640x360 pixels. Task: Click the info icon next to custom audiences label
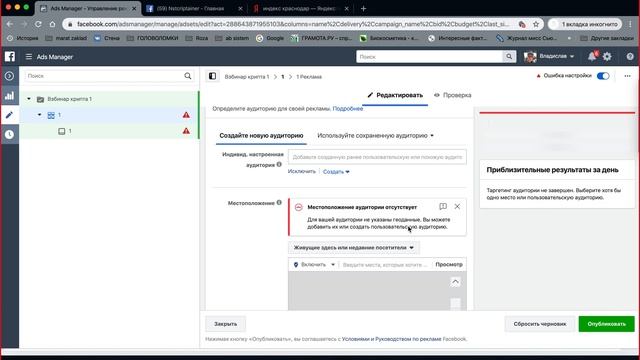point(279,164)
